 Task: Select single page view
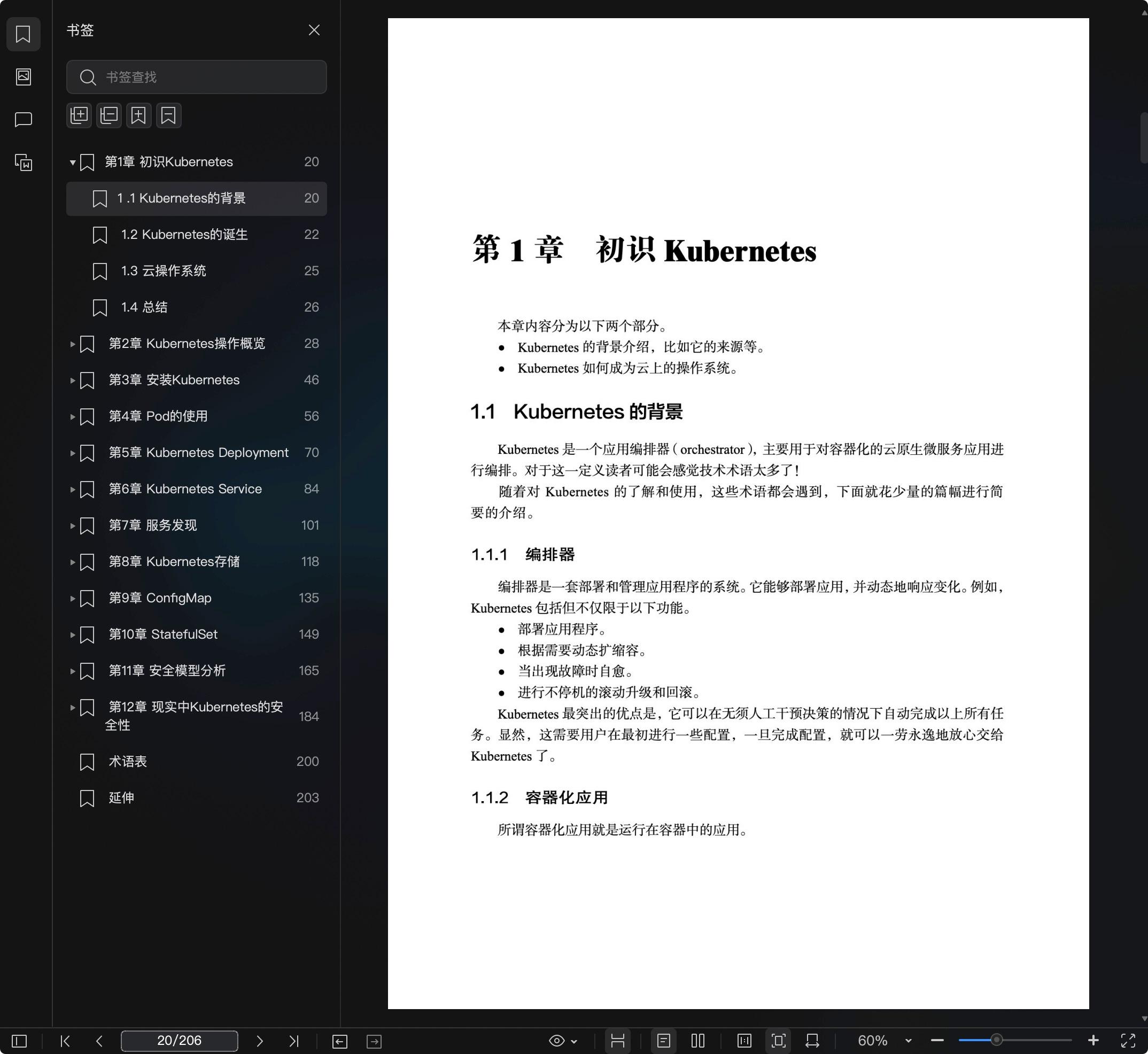click(664, 1041)
